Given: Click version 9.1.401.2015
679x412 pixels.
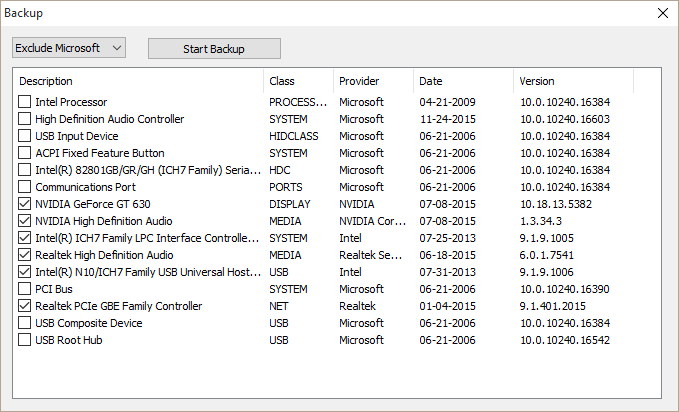Looking at the screenshot, I should pyautogui.click(x=553, y=306).
